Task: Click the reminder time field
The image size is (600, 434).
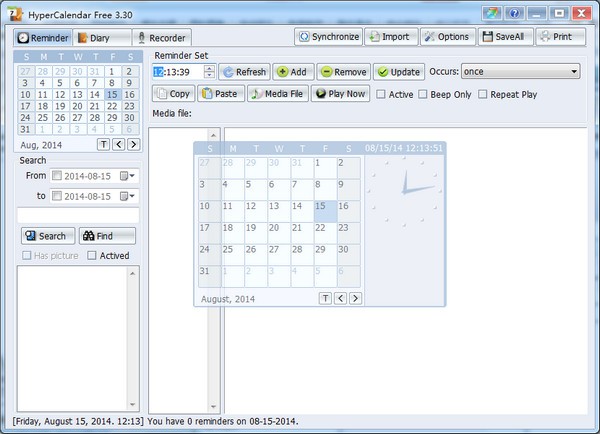Action: pos(178,72)
